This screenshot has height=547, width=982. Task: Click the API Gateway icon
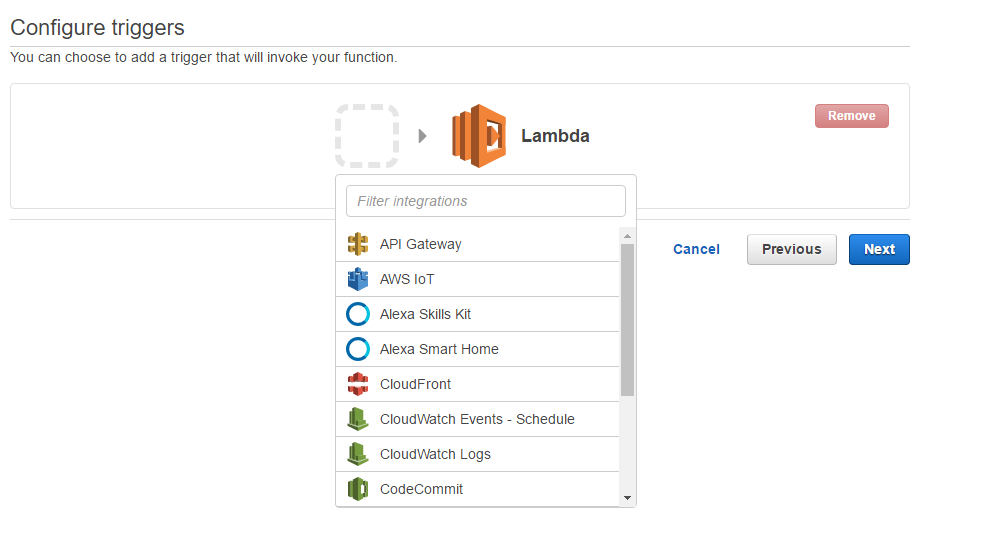358,244
